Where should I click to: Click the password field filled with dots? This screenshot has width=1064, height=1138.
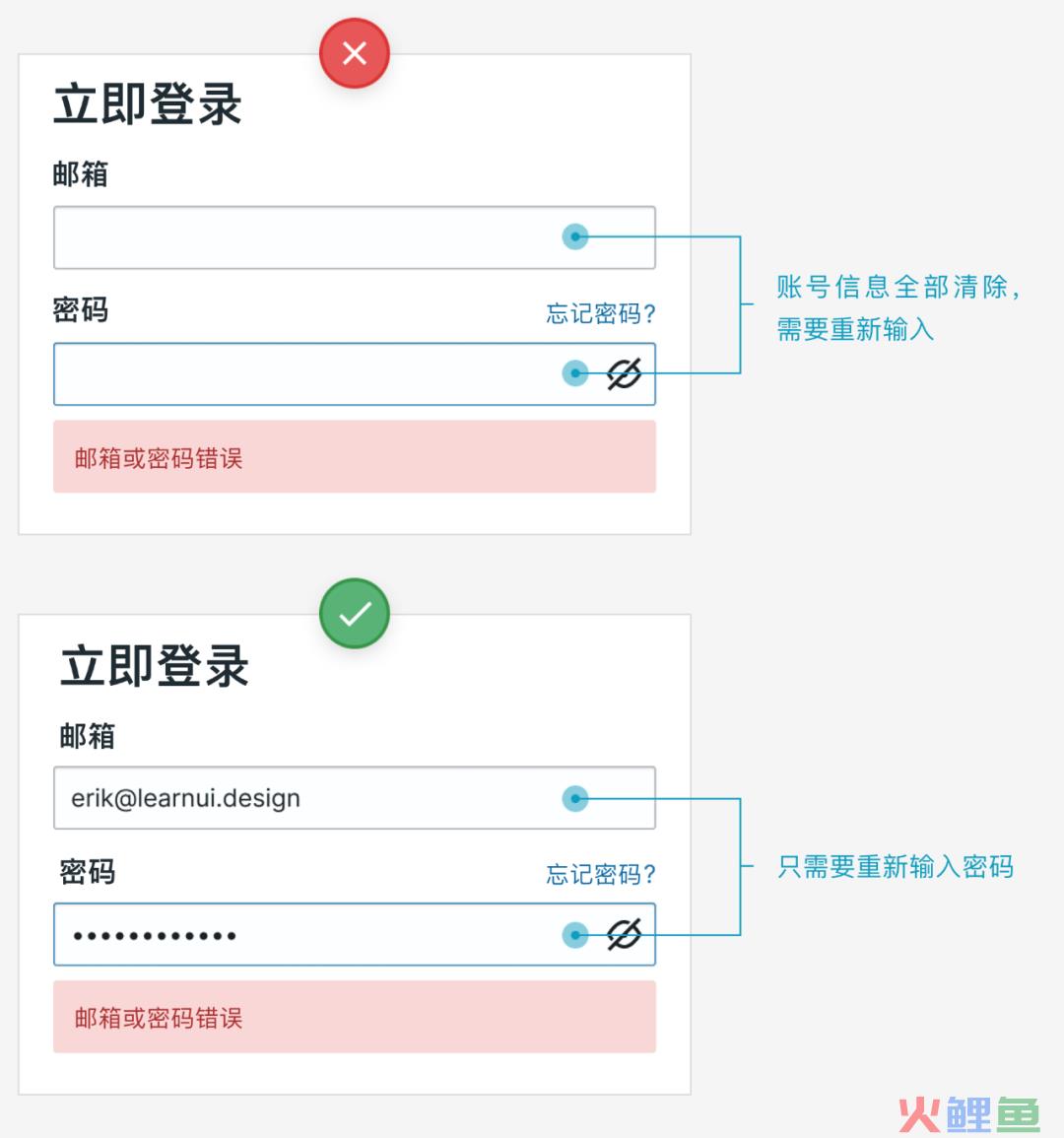296,934
